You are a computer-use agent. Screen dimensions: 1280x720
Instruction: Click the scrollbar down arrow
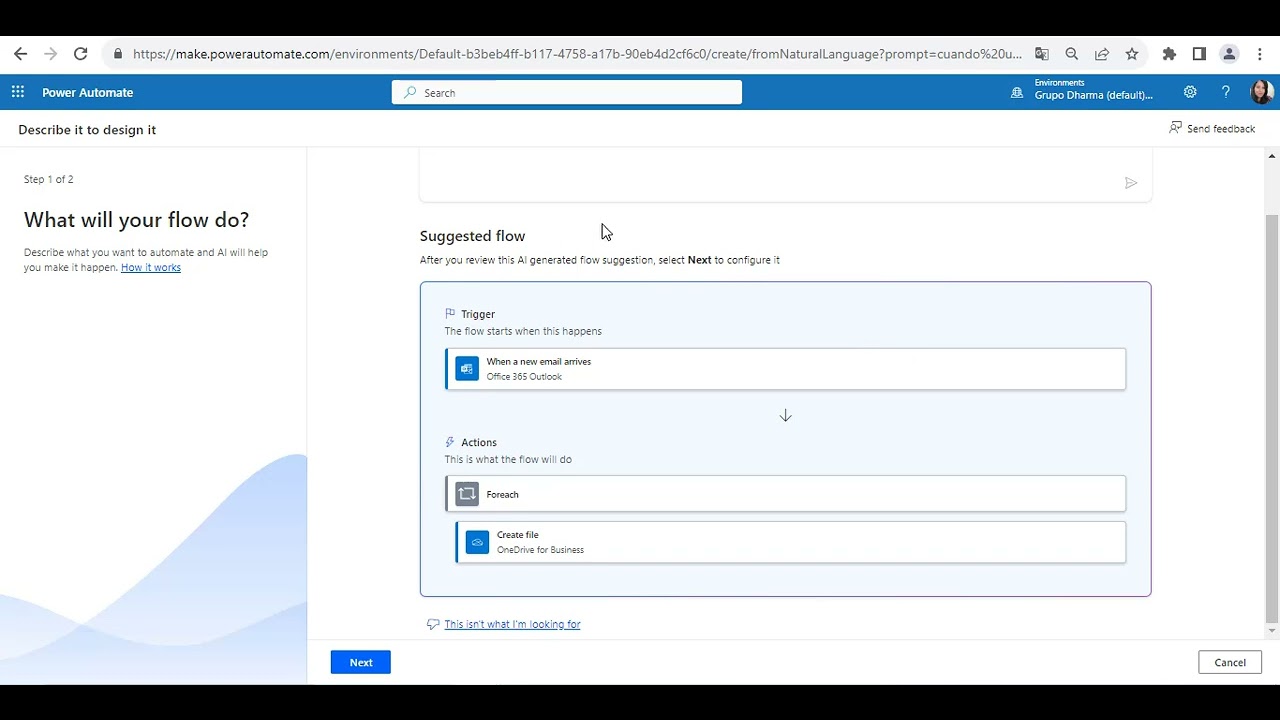point(1272,631)
